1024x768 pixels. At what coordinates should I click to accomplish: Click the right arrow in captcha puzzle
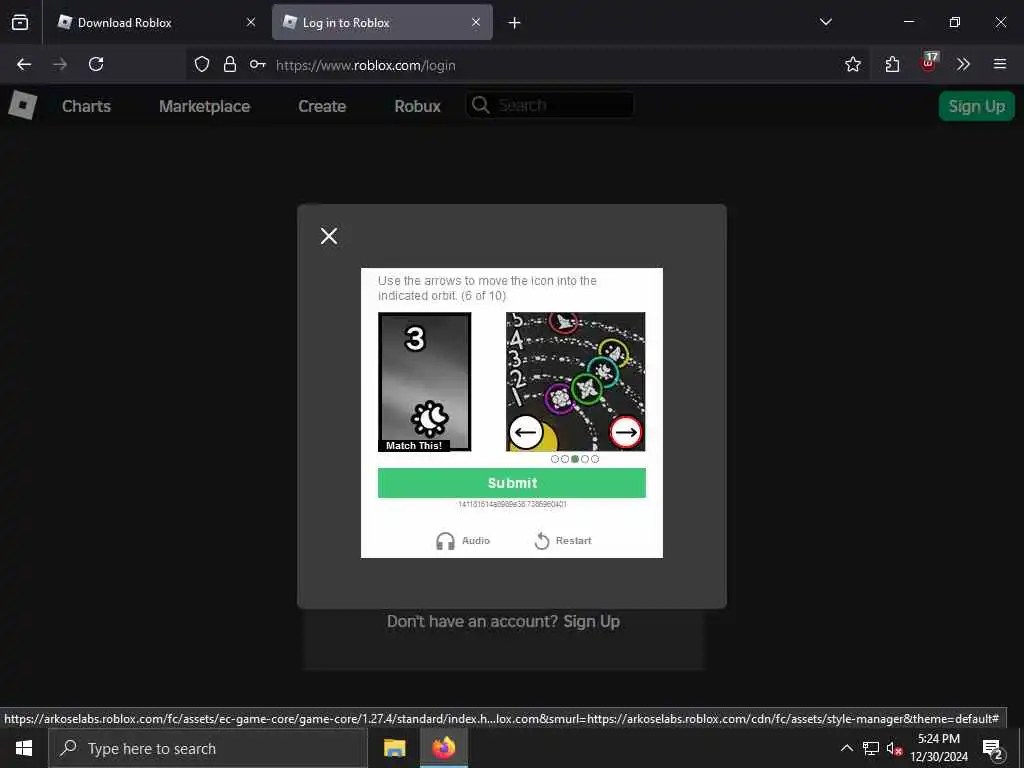(626, 432)
